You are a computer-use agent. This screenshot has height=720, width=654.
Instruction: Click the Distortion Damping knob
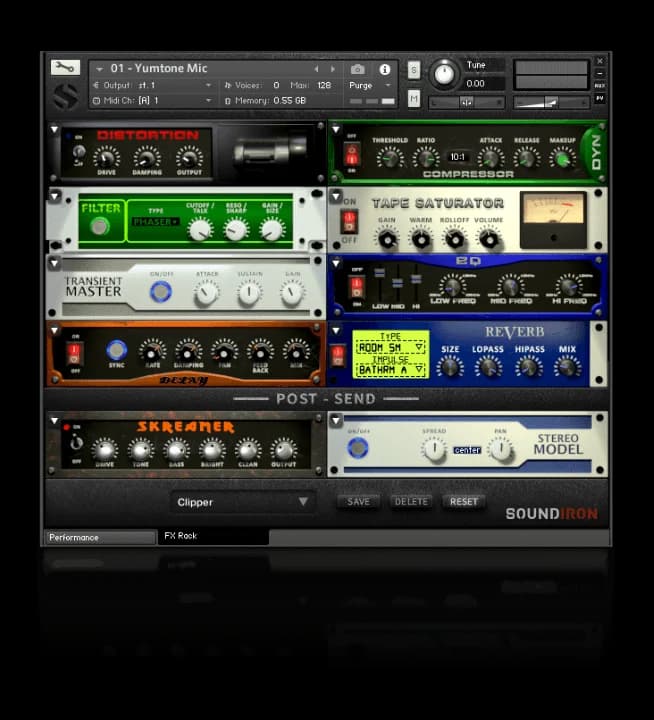click(x=147, y=158)
